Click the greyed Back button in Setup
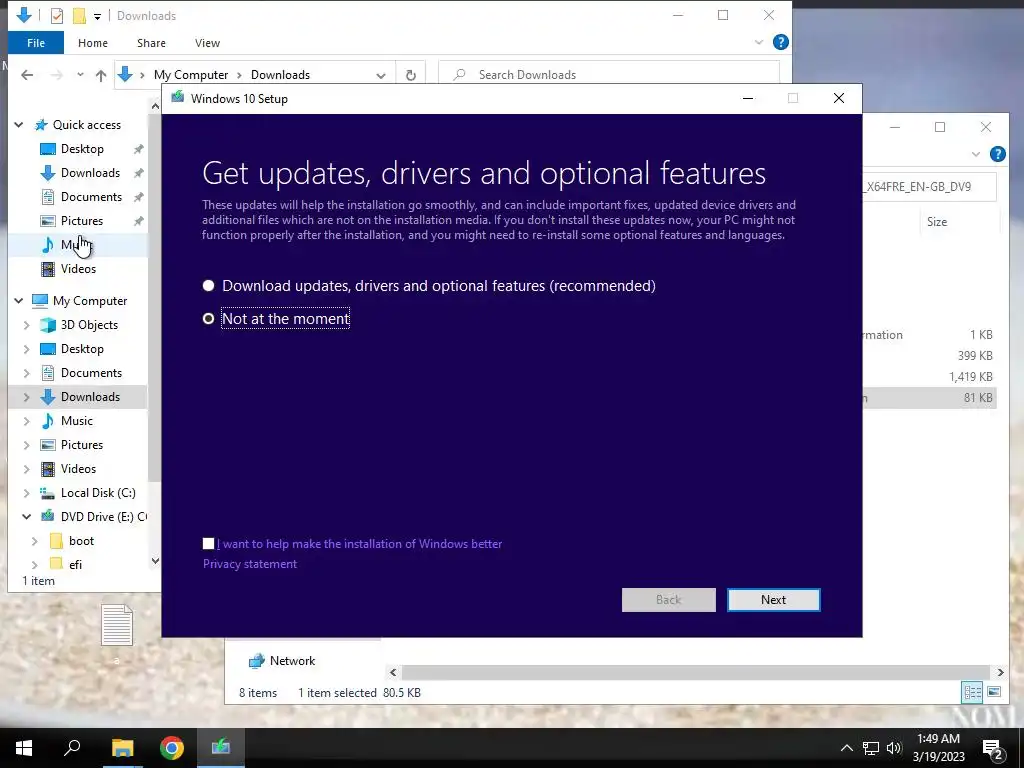The height and width of the screenshot is (768, 1024). [x=668, y=600]
